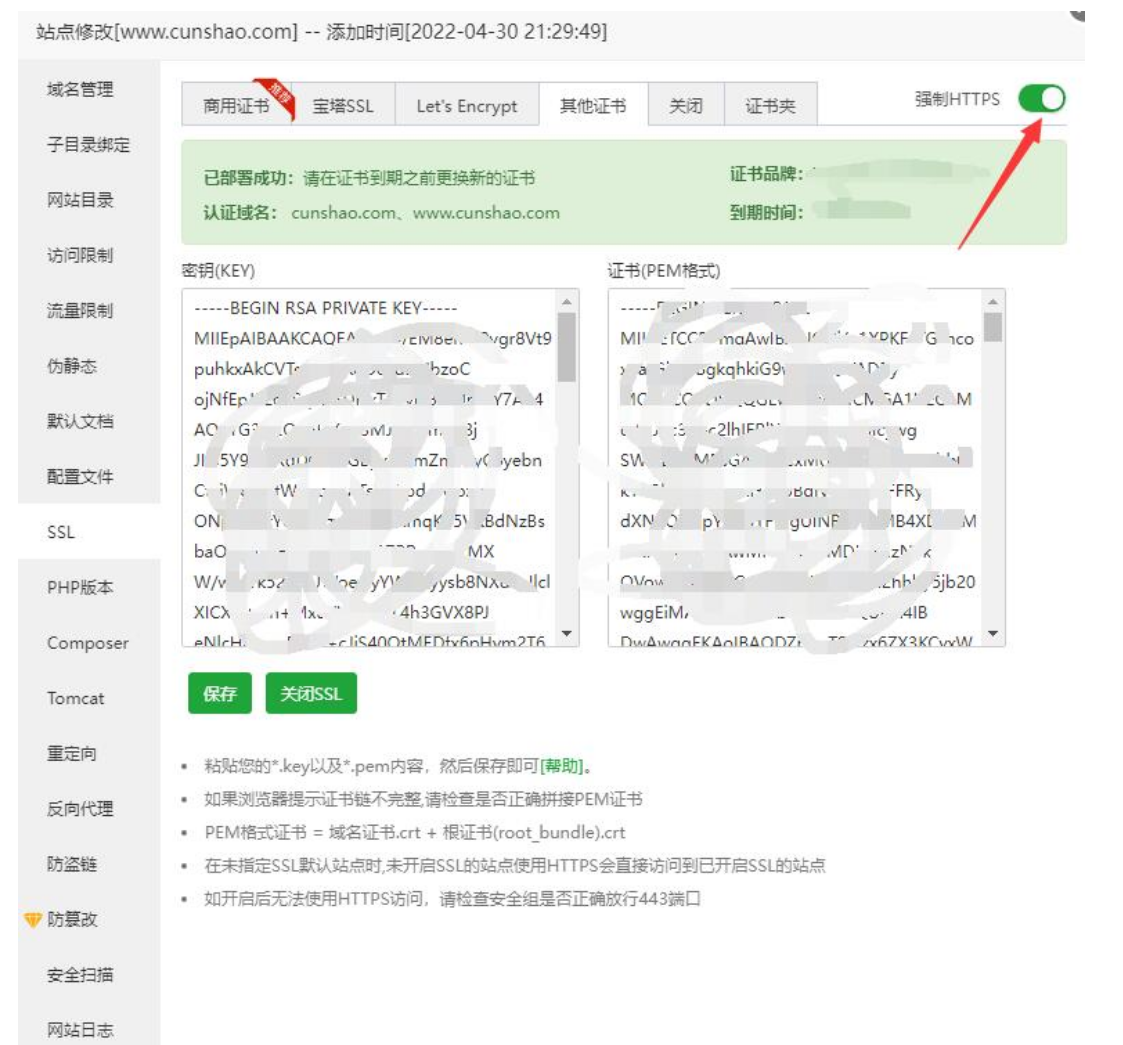Click the 关闭 tab
This screenshot has height=1045, width=1123.
(x=685, y=106)
